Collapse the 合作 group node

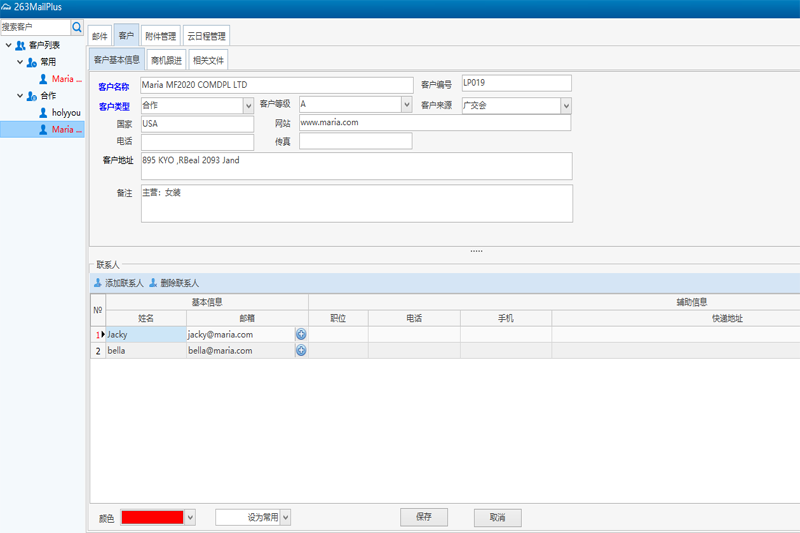[20, 96]
